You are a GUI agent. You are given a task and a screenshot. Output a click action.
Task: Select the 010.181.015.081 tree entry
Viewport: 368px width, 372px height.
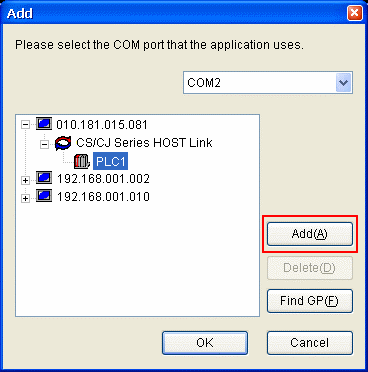tap(102, 125)
